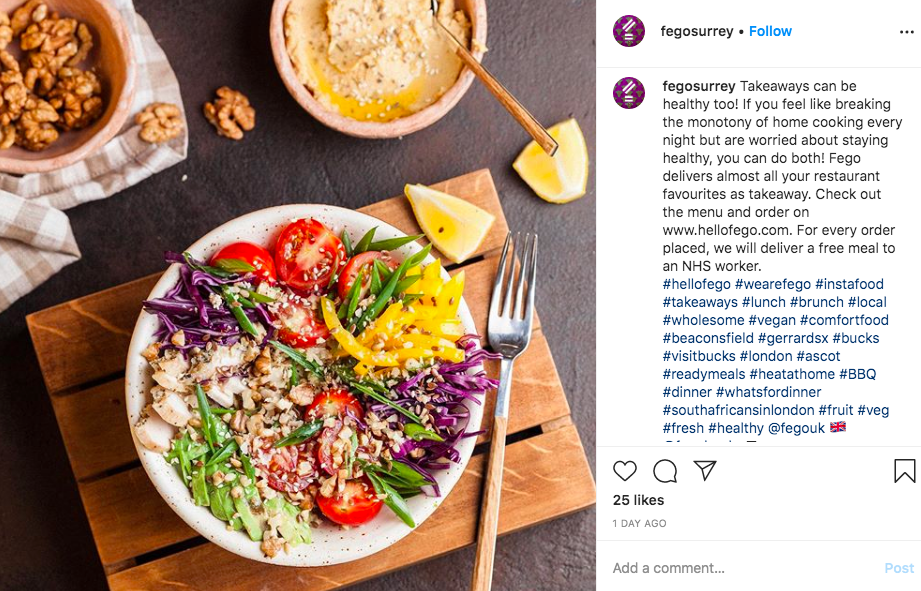921x591 pixels.
Task: Click inside the Add a comment field
Action: 743,568
